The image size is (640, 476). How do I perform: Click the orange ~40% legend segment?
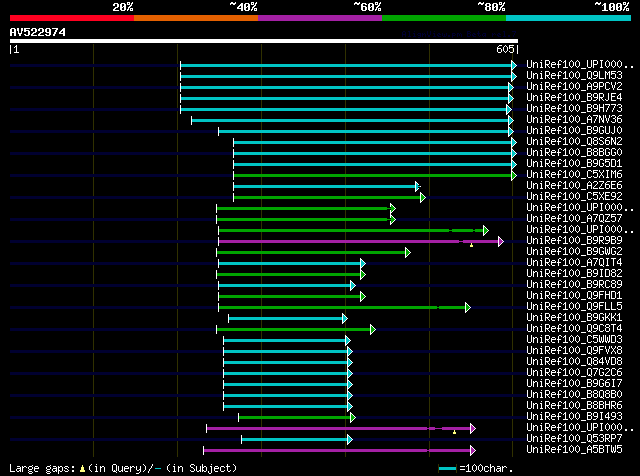point(196,18)
